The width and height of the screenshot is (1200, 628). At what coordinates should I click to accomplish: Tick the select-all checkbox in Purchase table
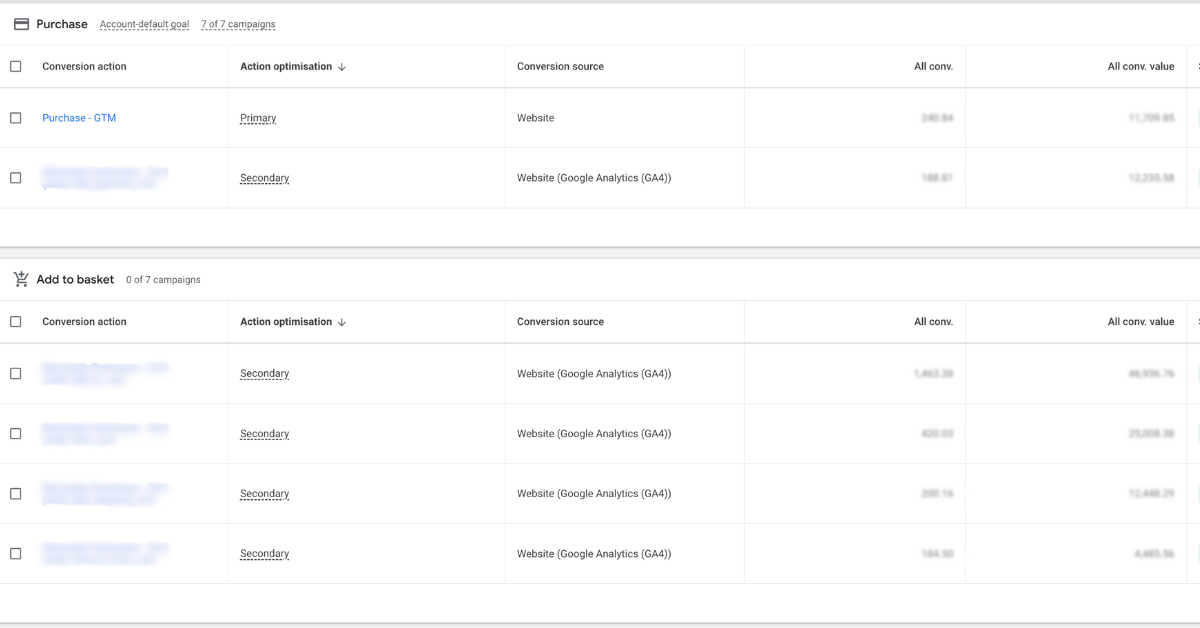tap(15, 67)
